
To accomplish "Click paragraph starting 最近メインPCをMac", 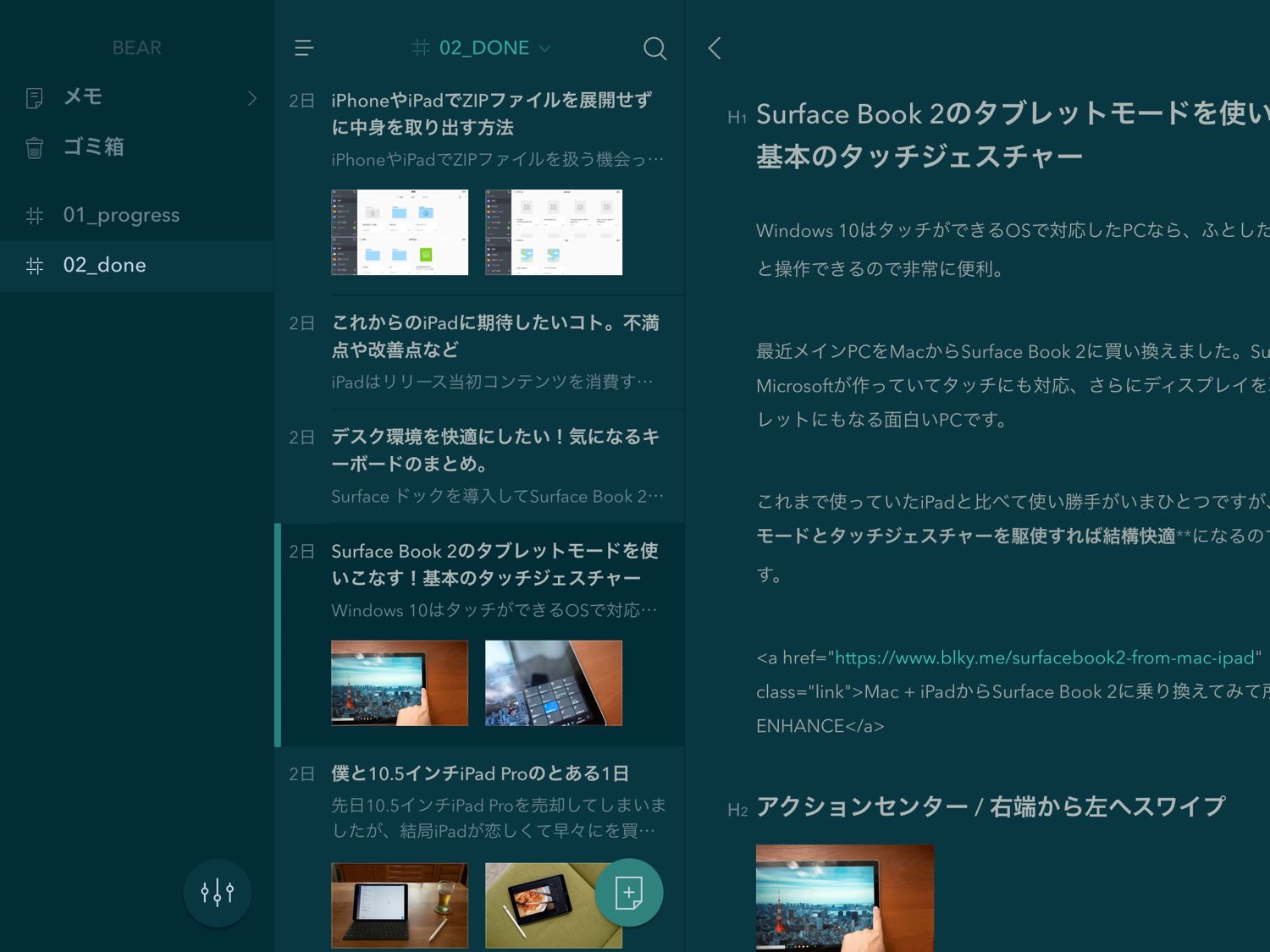I will [x=1013, y=385].
